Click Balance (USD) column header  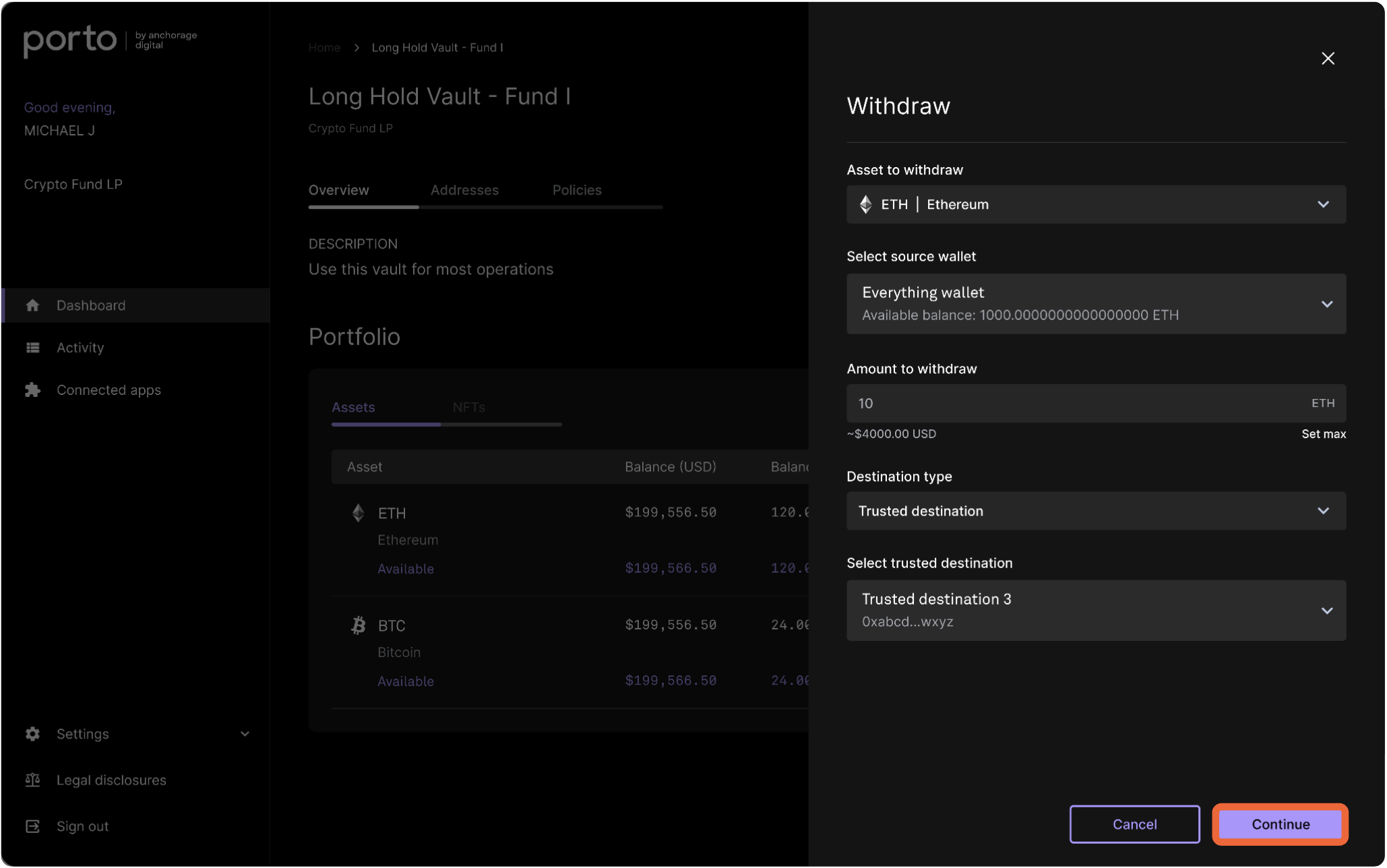pos(670,467)
